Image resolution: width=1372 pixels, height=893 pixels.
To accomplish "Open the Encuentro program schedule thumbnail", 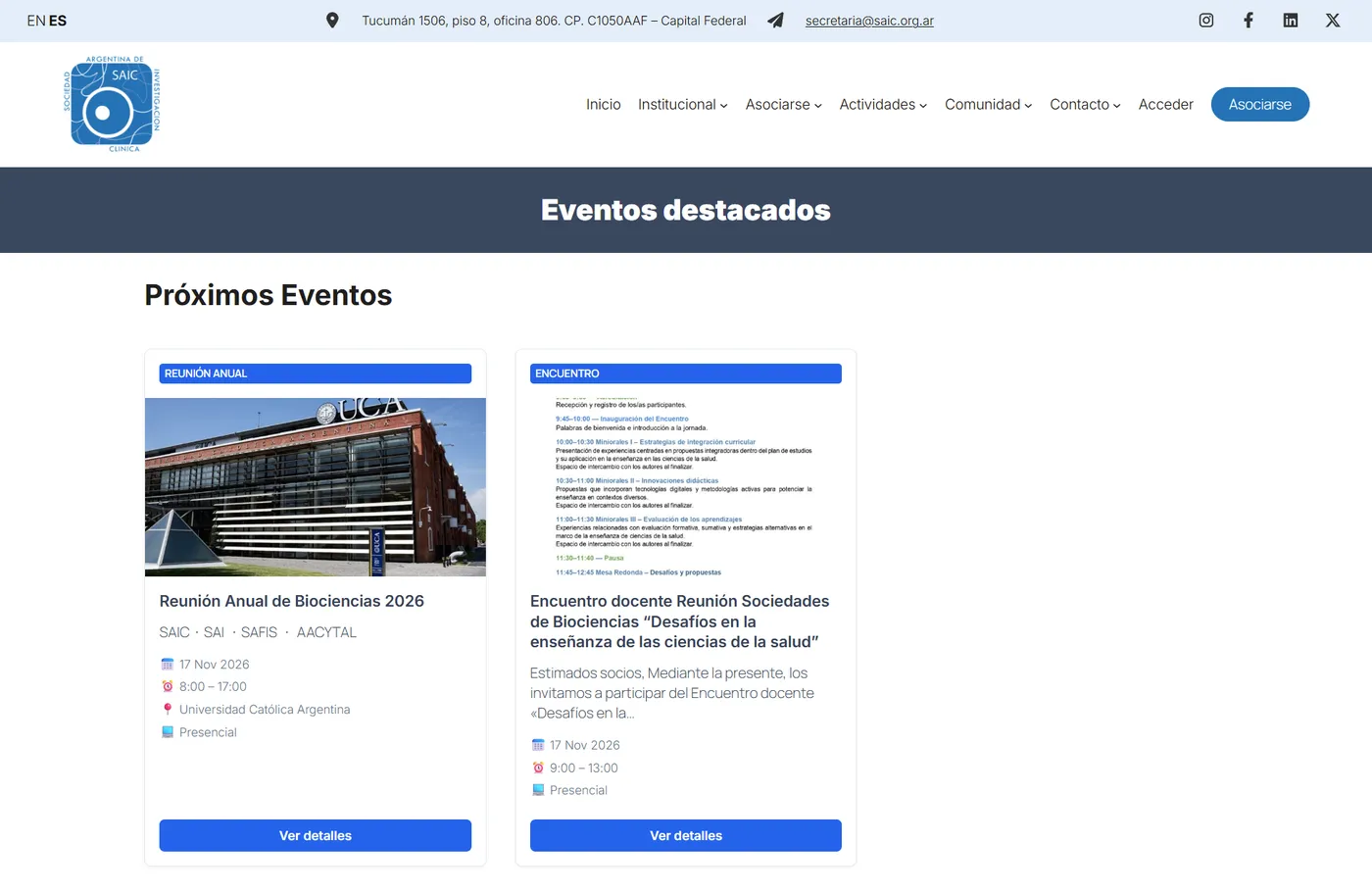I will [x=686, y=487].
